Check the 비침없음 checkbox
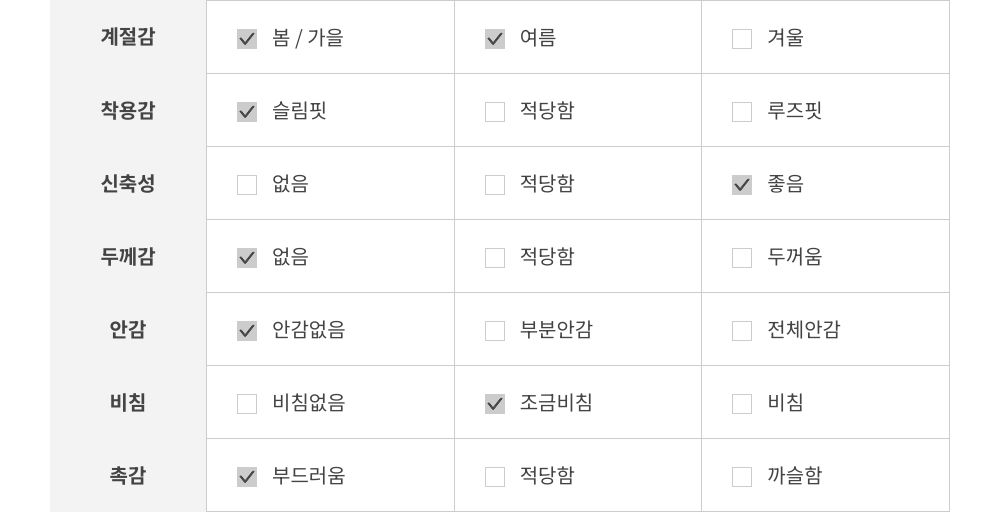Image resolution: width=1000 pixels, height=512 pixels. [247, 404]
